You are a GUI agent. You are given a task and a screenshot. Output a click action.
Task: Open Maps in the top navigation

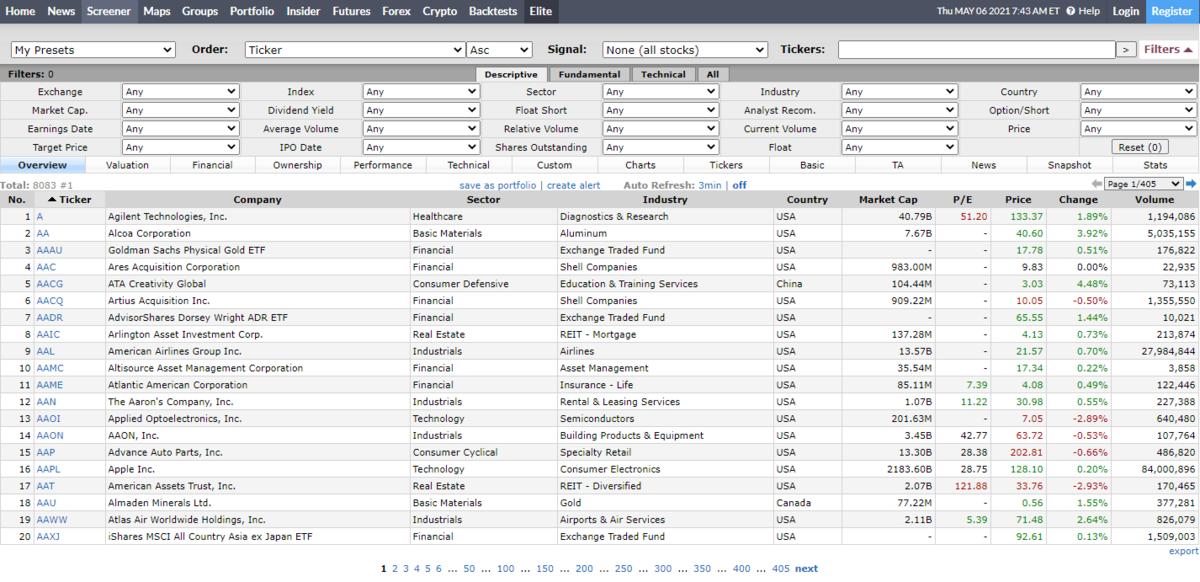156,11
